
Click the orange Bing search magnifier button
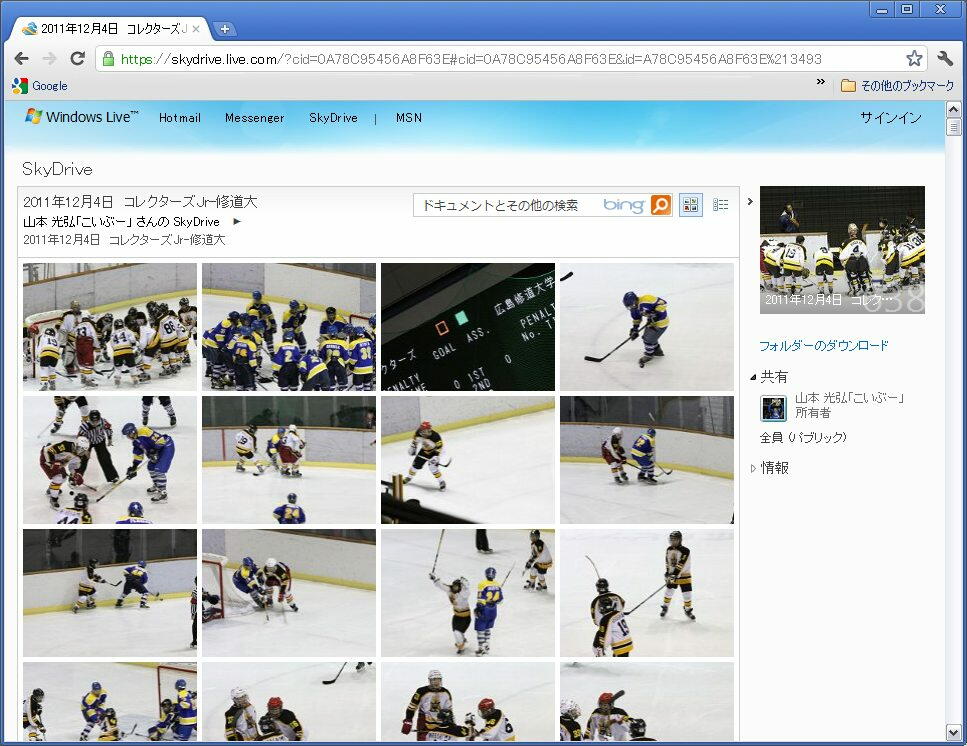(x=661, y=205)
